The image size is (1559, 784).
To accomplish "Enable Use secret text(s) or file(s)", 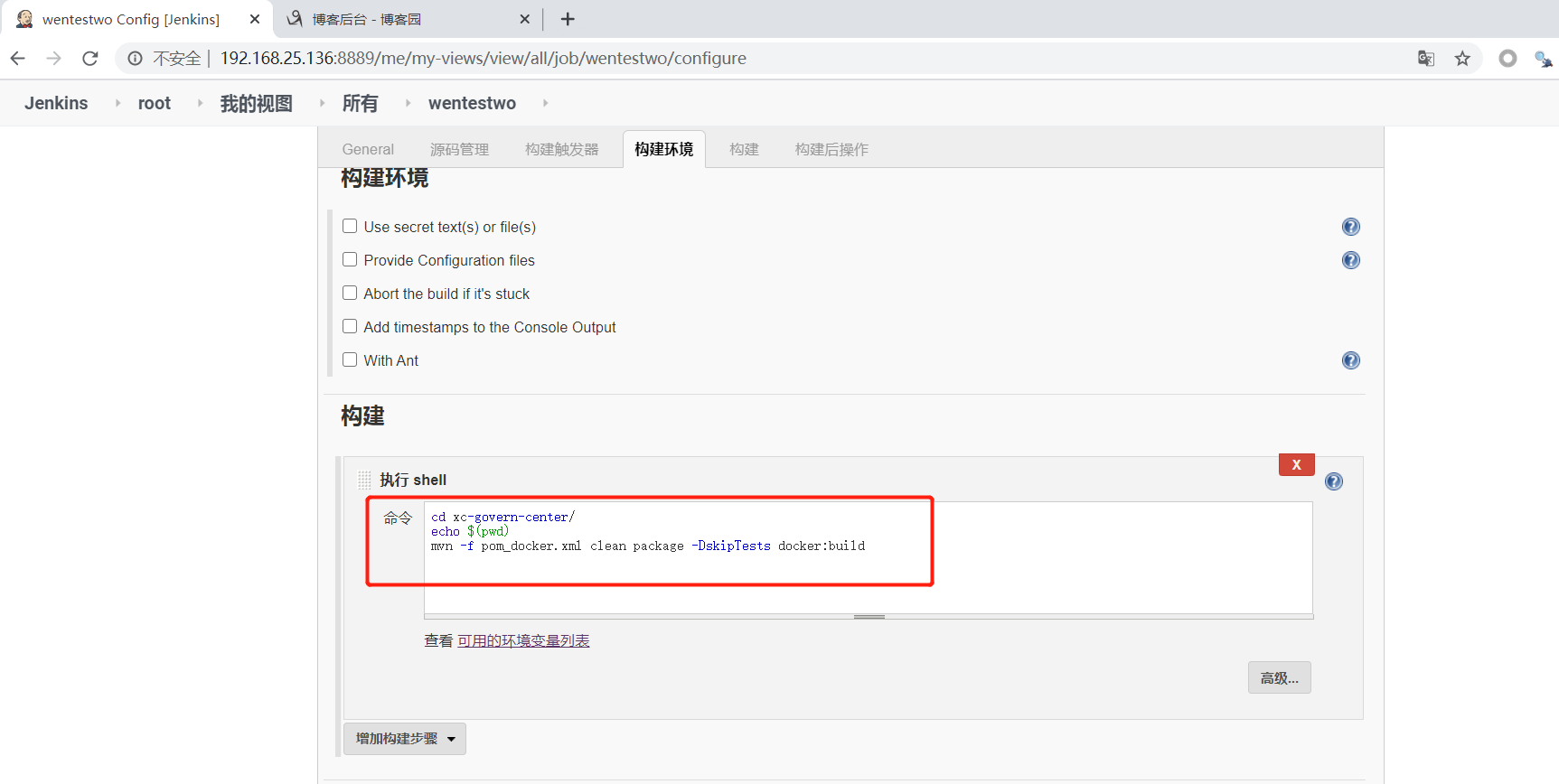I will click(350, 226).
